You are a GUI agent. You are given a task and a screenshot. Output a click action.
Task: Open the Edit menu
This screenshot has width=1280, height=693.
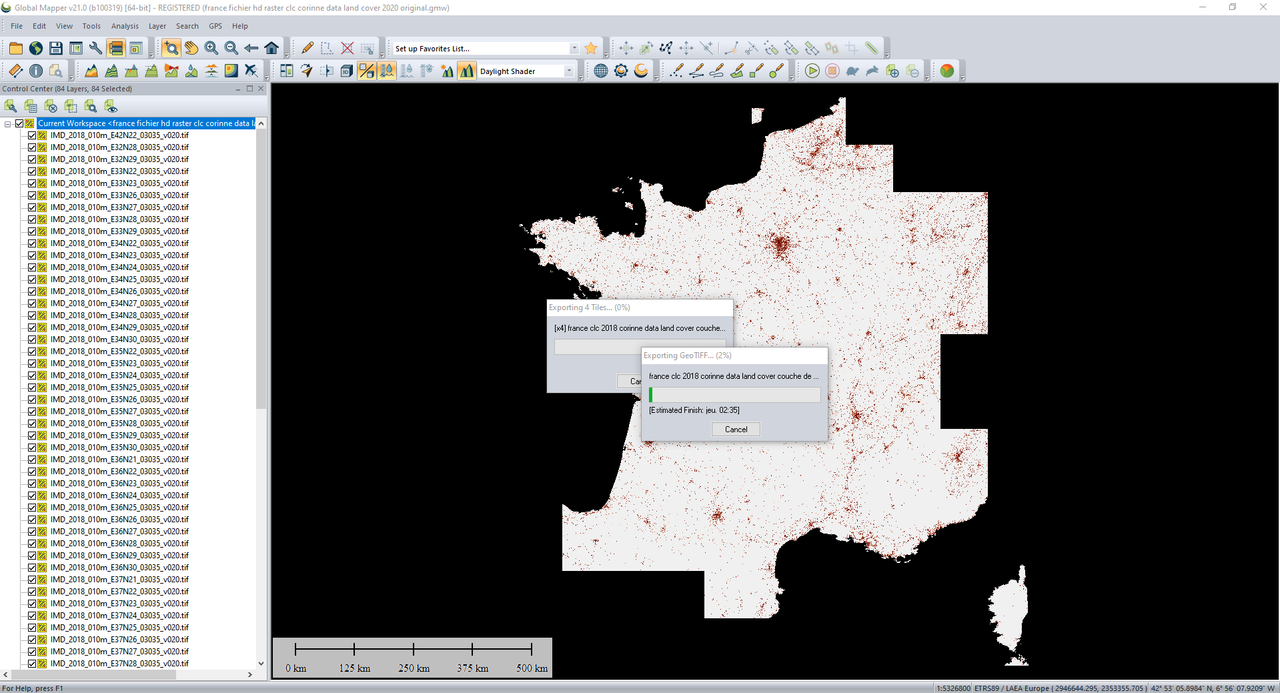[x=39, y=26]
